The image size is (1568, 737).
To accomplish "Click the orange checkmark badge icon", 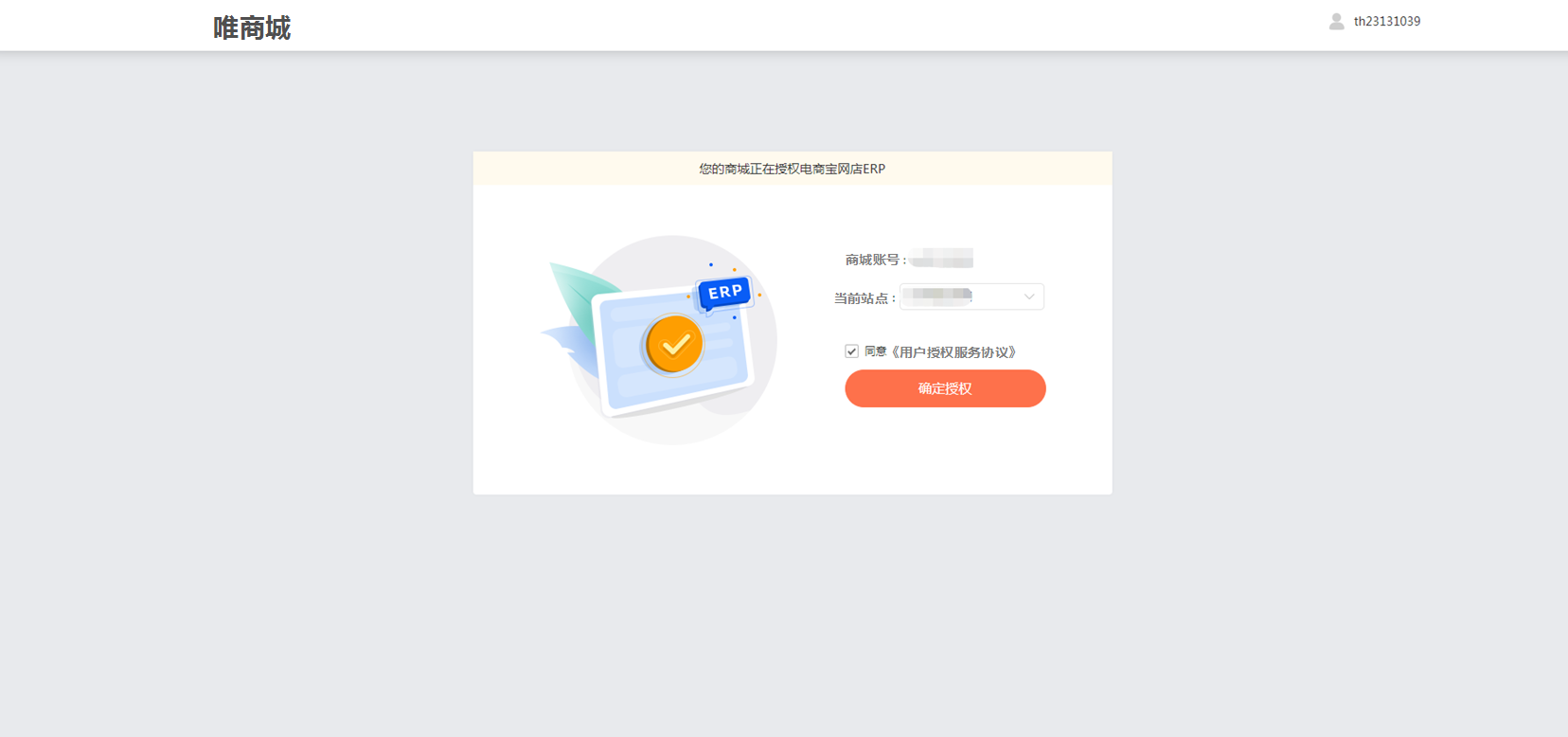I will tap(674, 345).
